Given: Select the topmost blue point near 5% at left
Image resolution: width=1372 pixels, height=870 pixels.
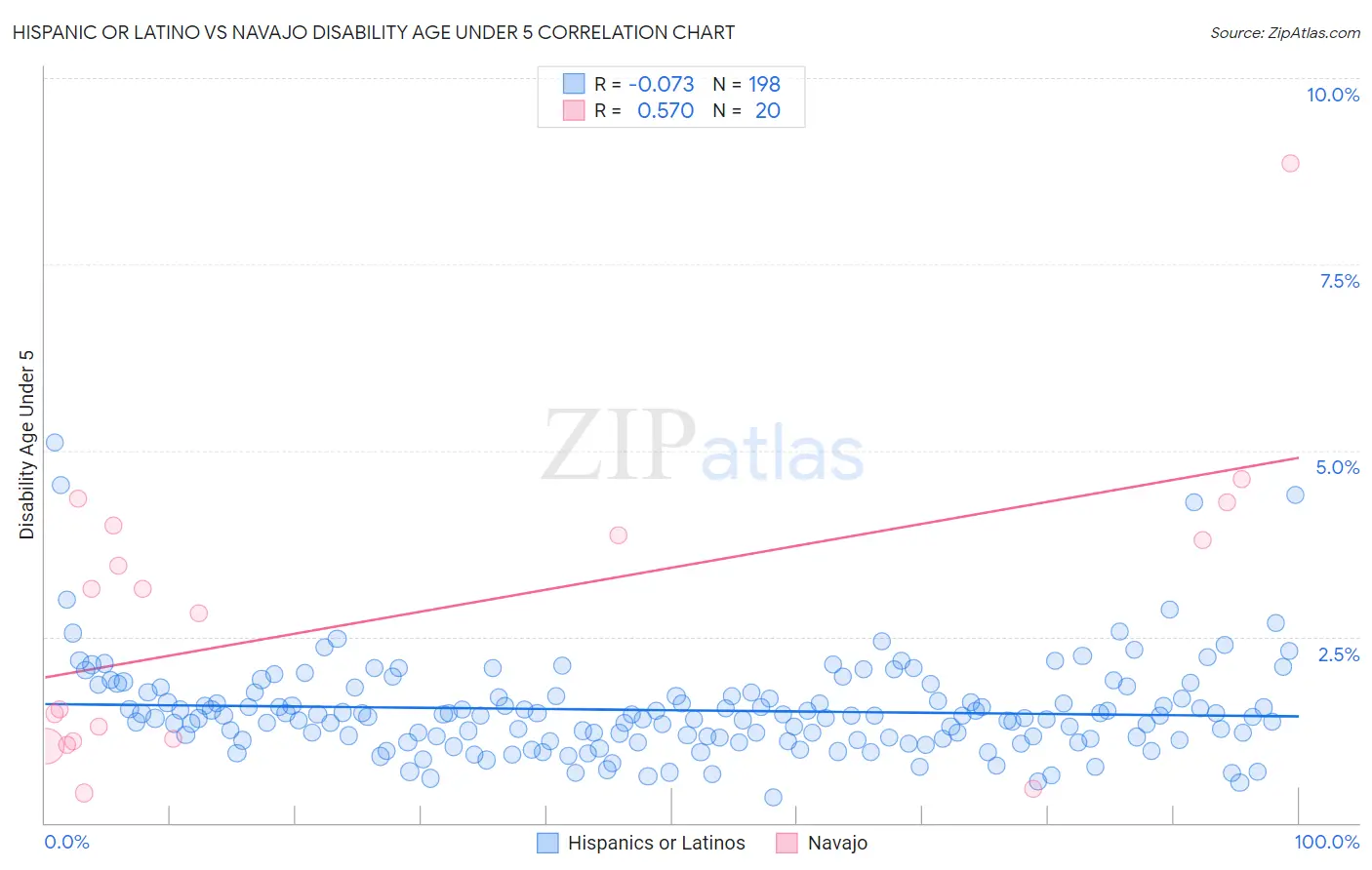Looking at the screenshot, I should pyautogui.click(x=55, y=442).
